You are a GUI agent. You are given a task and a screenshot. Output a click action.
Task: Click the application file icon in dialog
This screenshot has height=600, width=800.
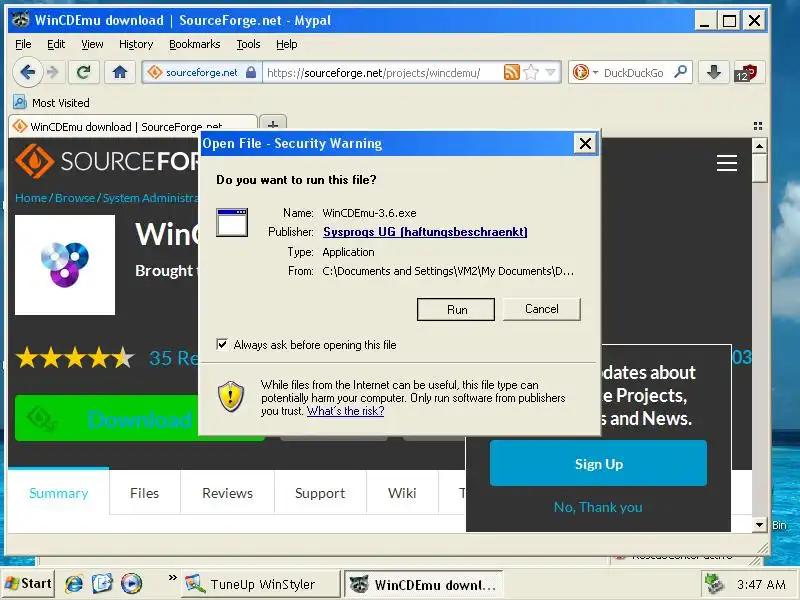[232, 222]
